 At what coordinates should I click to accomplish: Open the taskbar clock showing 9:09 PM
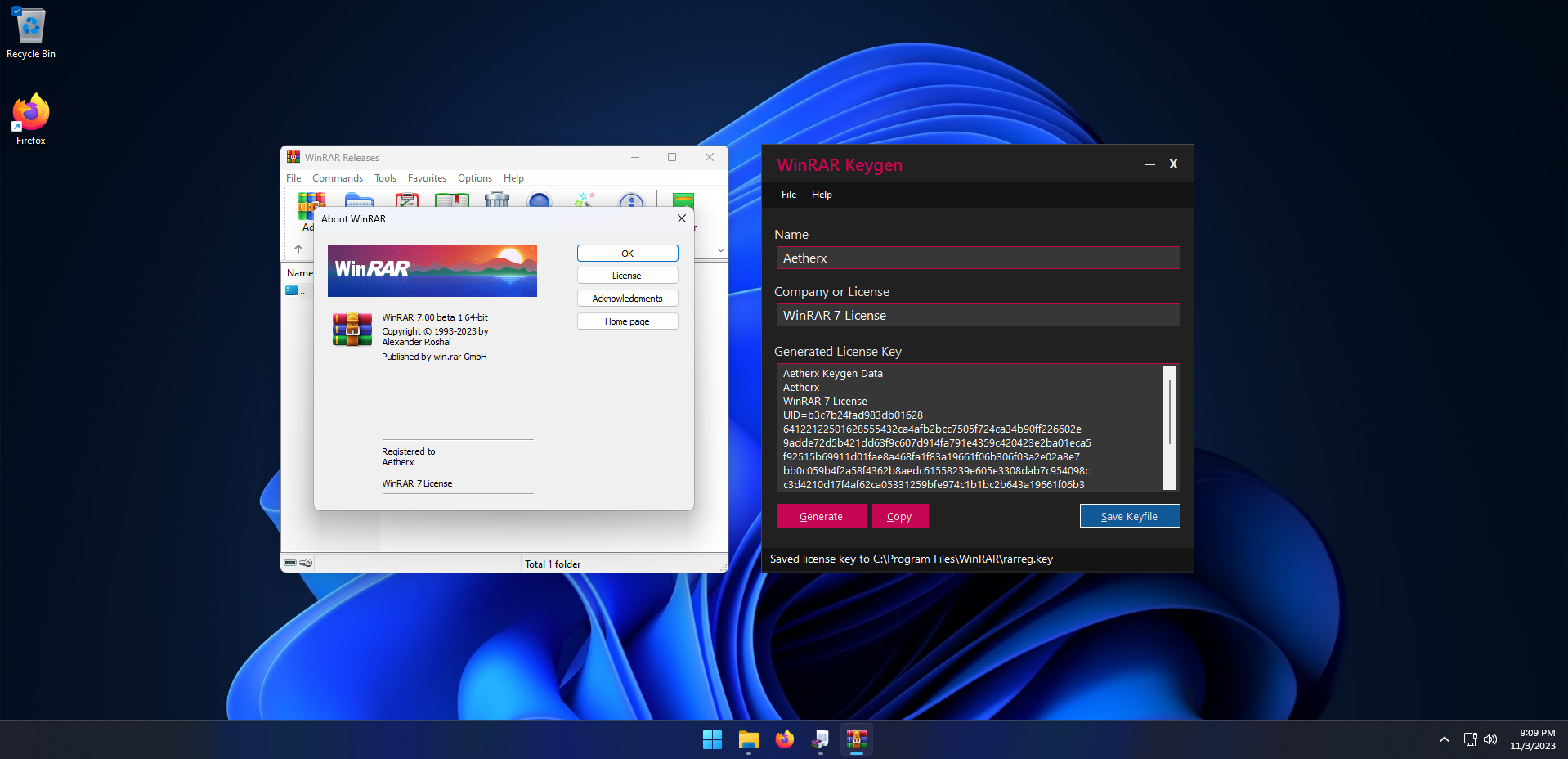(1533, 739)
